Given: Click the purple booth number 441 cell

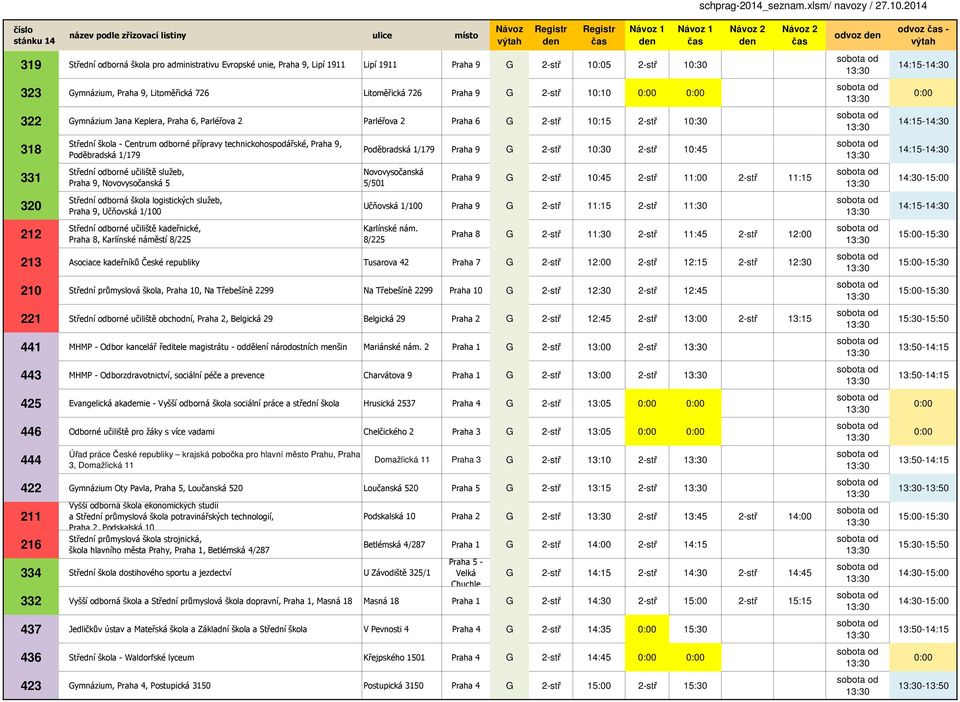Looking at the screenshot, I should (x=31, y=346).
